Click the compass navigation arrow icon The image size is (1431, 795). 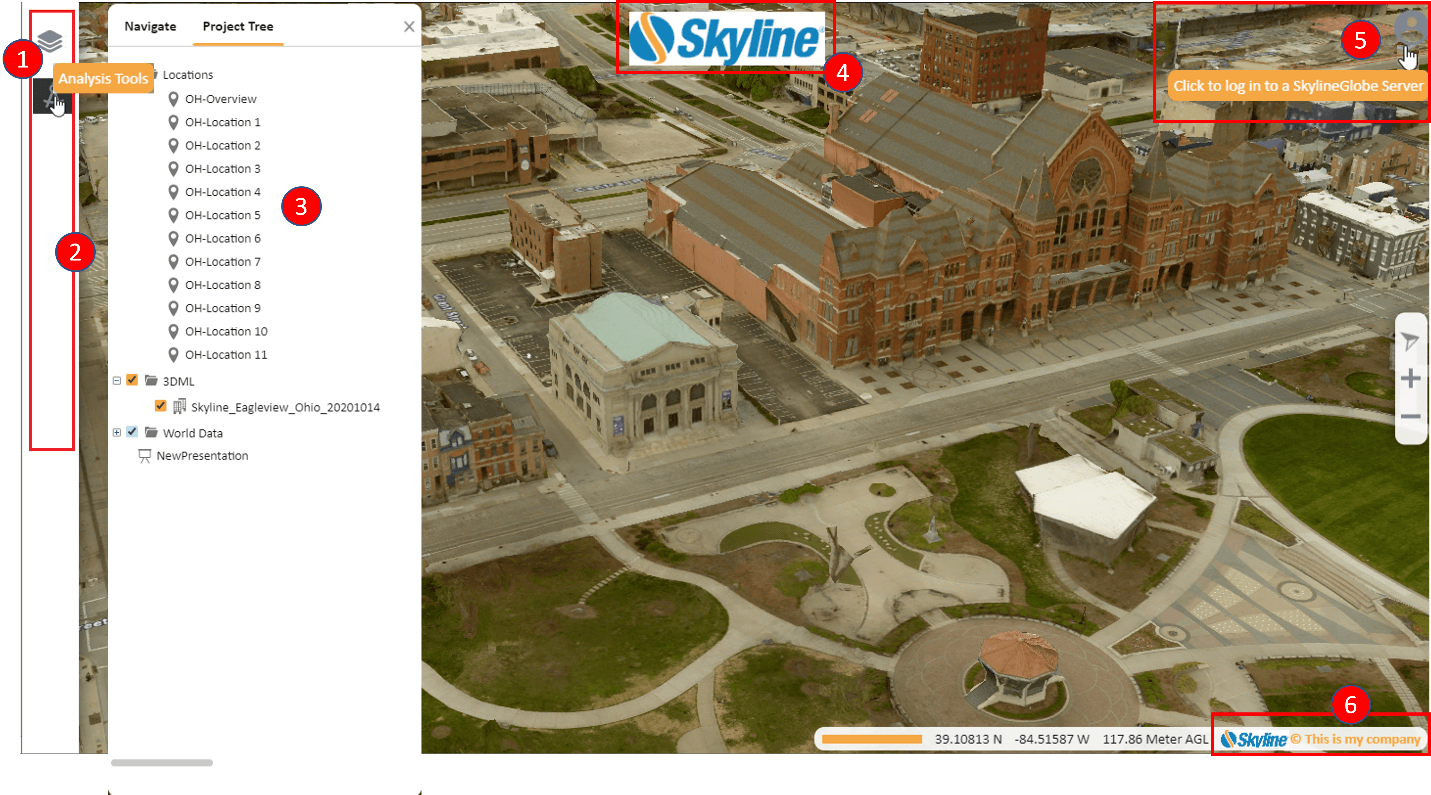point(1410,342)
